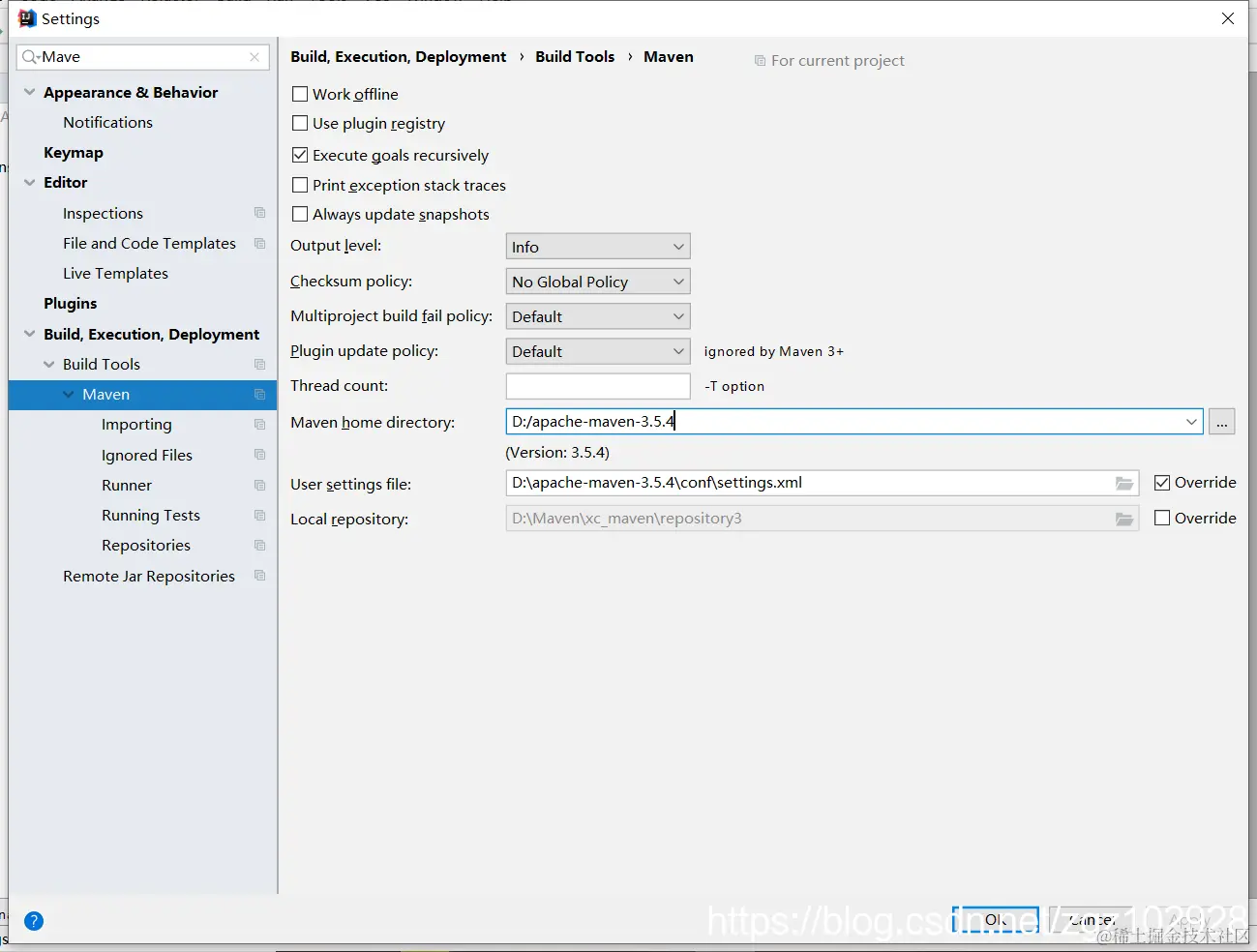Click into the settings search field

[x=142, y=57]
